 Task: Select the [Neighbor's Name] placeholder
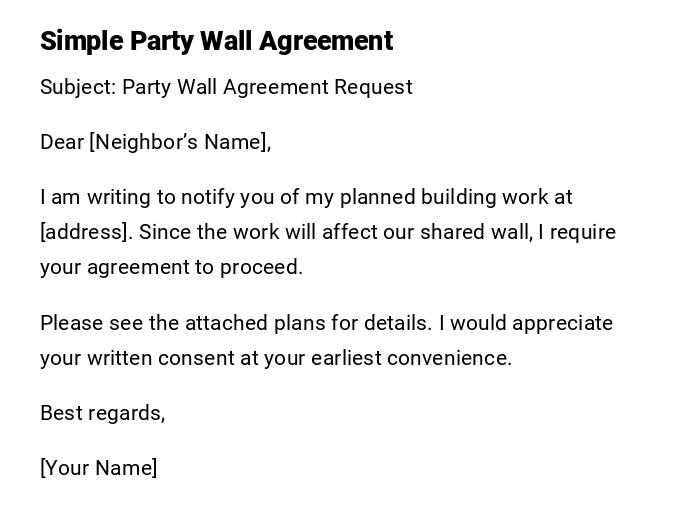[x=180, y=142]
